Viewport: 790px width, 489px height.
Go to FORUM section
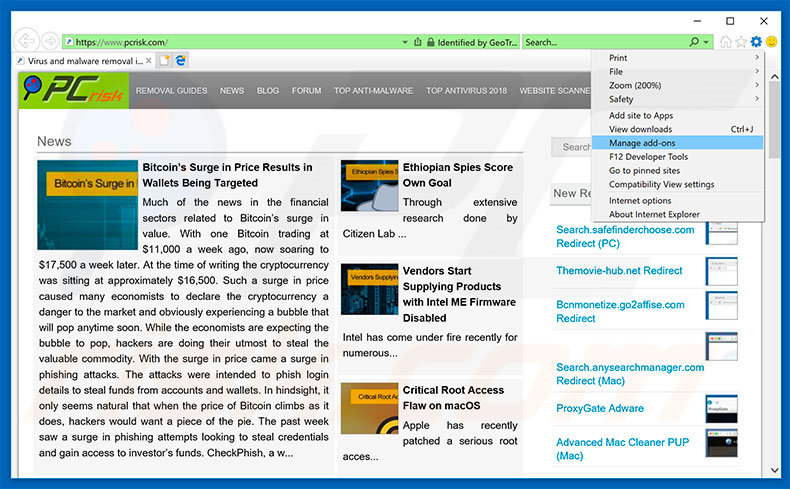click(x=306, y=91)
